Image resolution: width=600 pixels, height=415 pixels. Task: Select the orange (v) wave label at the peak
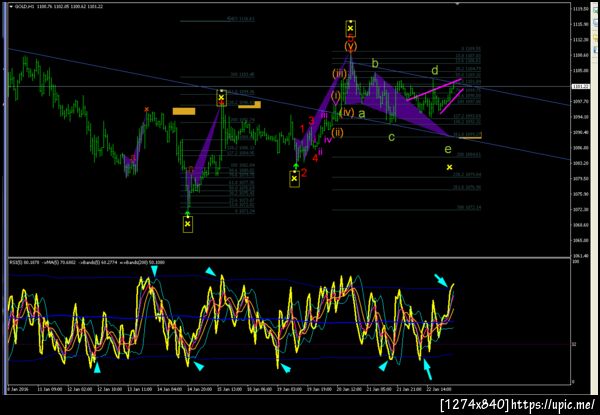pos(351,47)
